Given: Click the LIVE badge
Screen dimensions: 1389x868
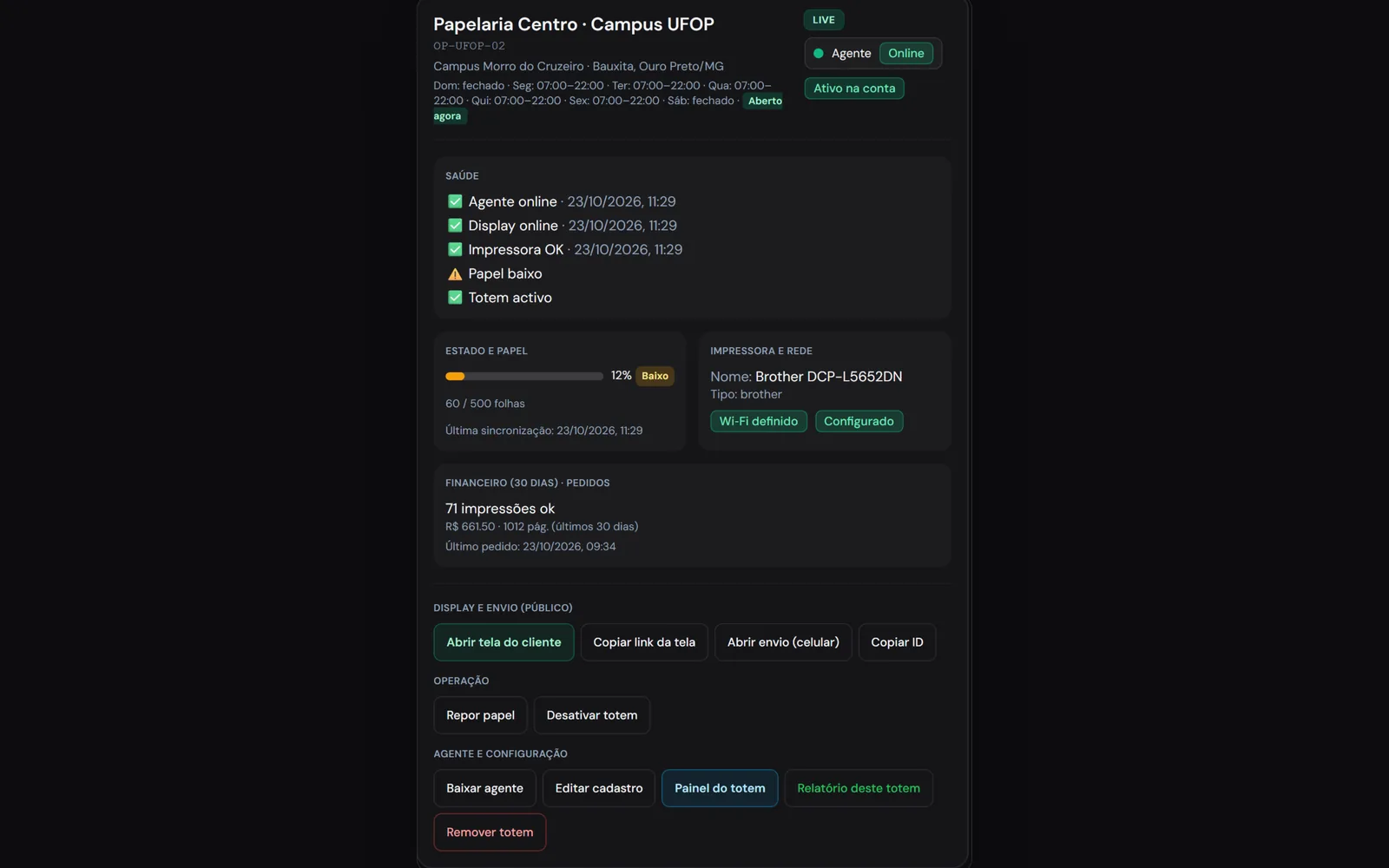Looking at the screenshot, I should coord(824,20).
